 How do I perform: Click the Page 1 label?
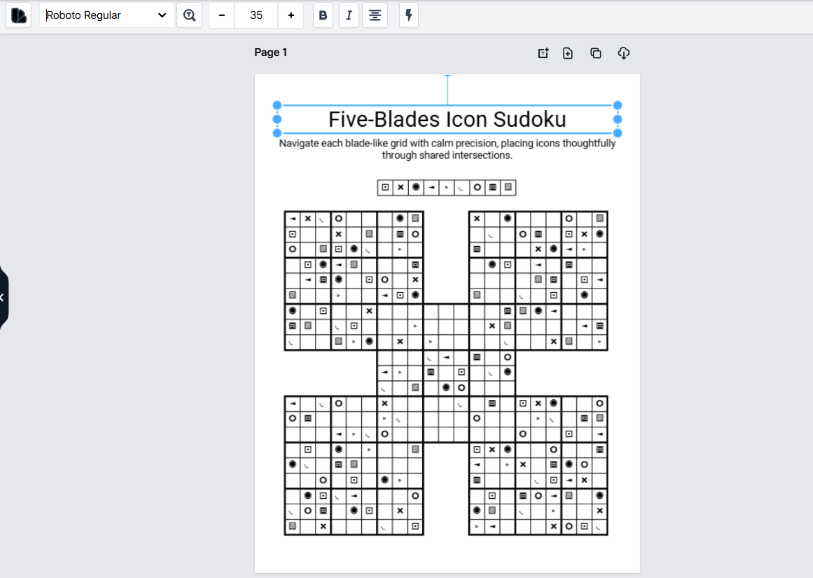270,52
